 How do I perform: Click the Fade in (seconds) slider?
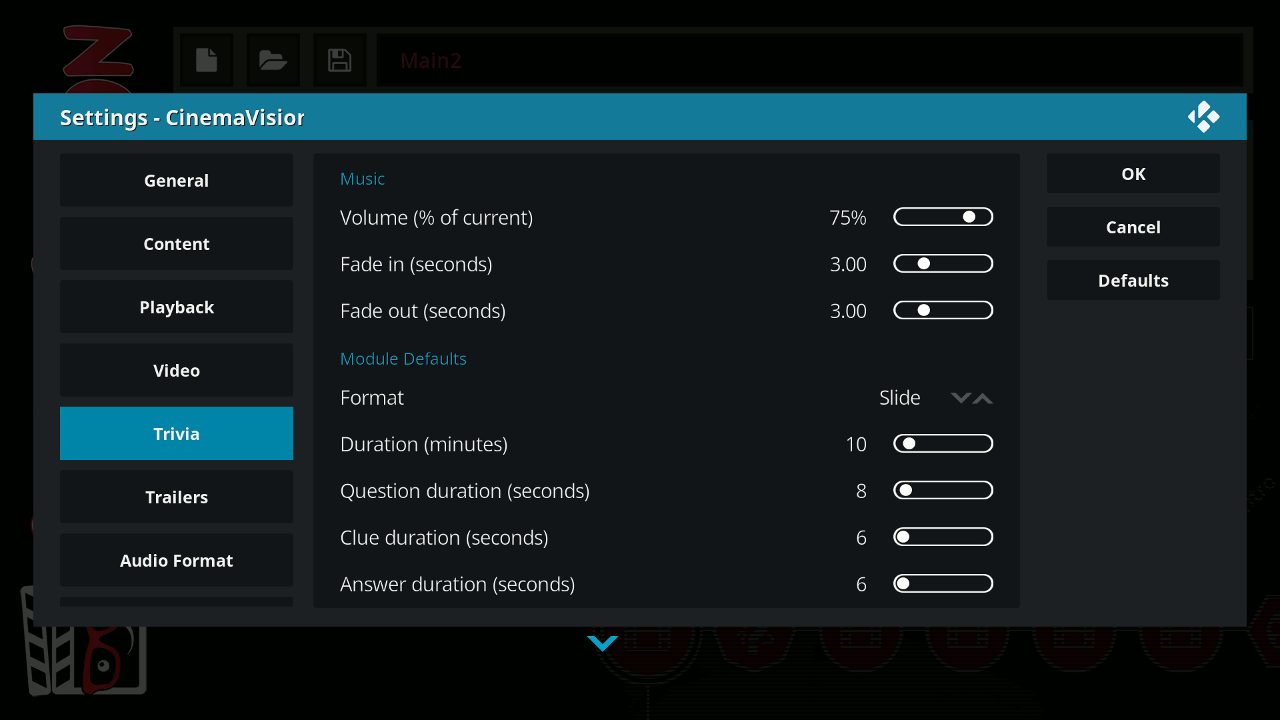click(x=943, y=264)
